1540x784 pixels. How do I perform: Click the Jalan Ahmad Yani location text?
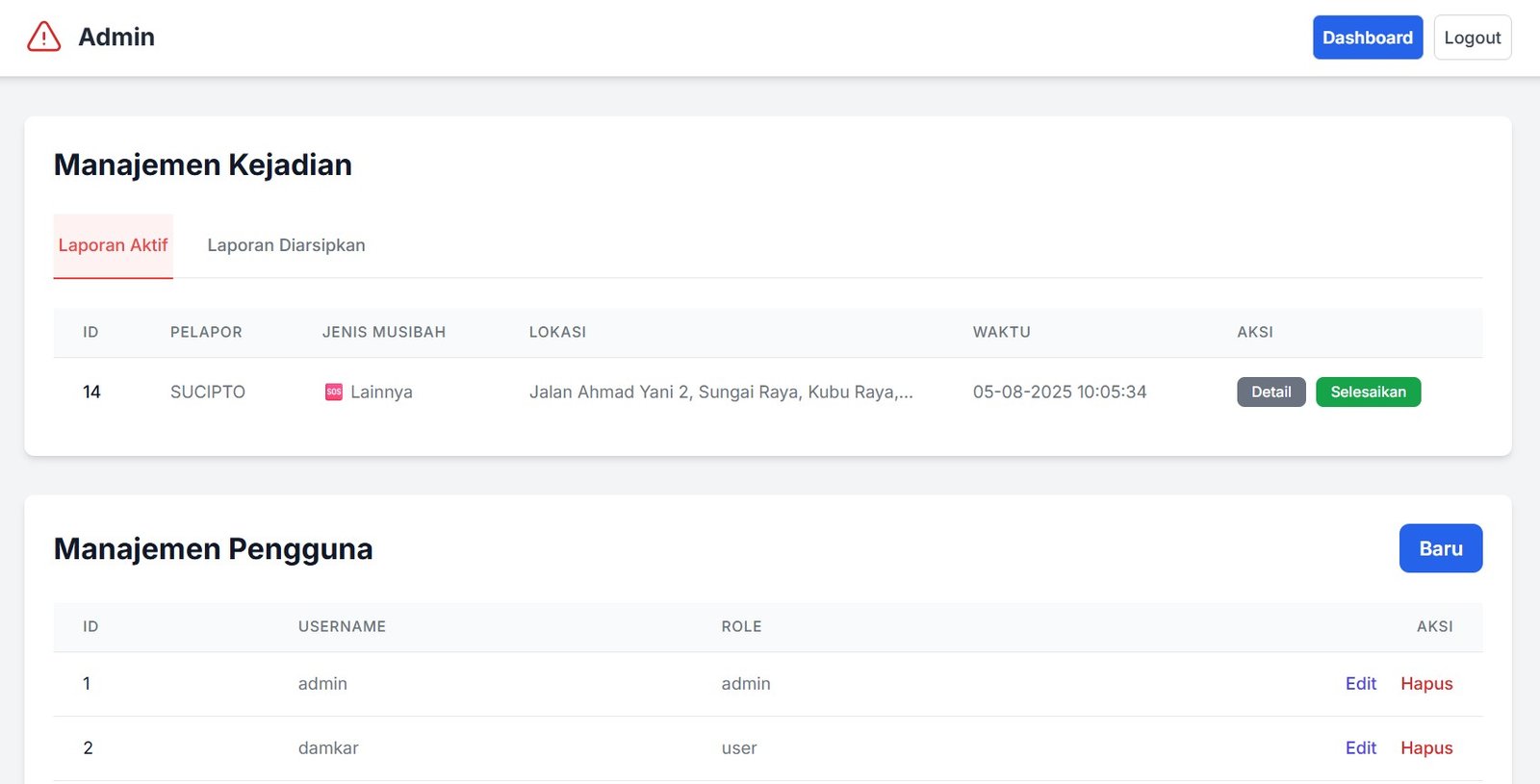pos(720,392)
